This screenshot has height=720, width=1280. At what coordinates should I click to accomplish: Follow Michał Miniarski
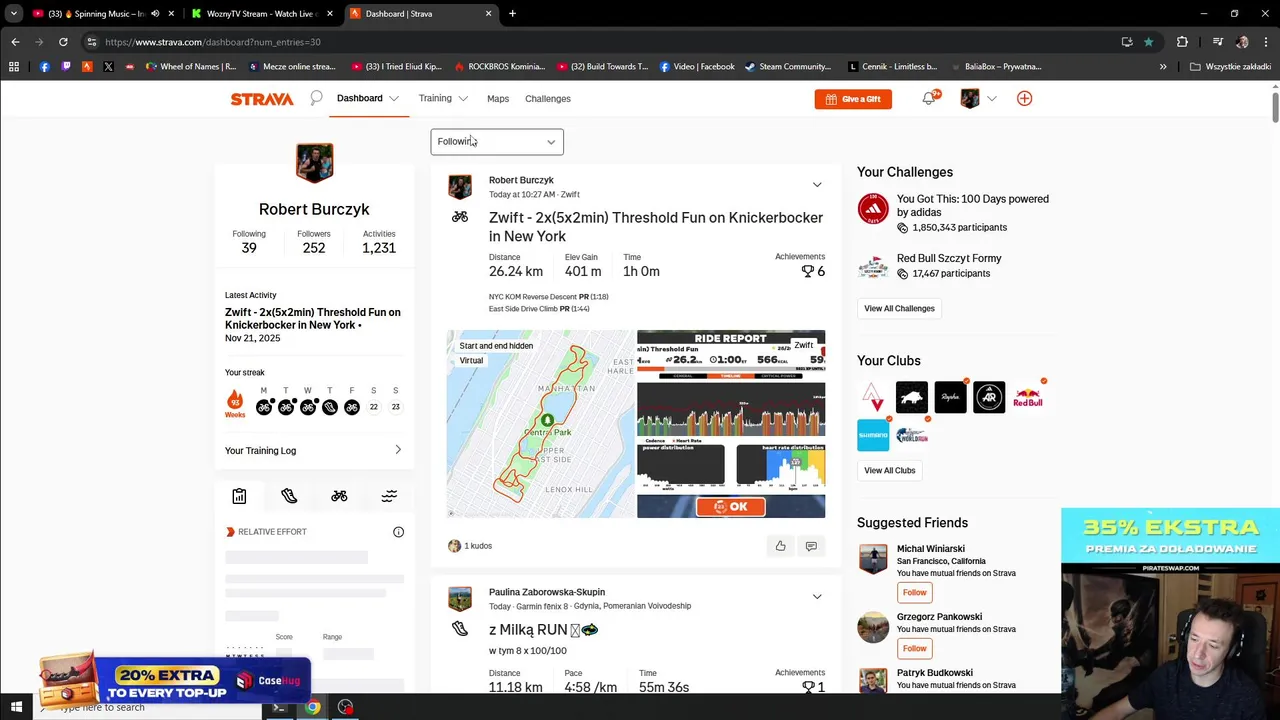click(914, 592)
